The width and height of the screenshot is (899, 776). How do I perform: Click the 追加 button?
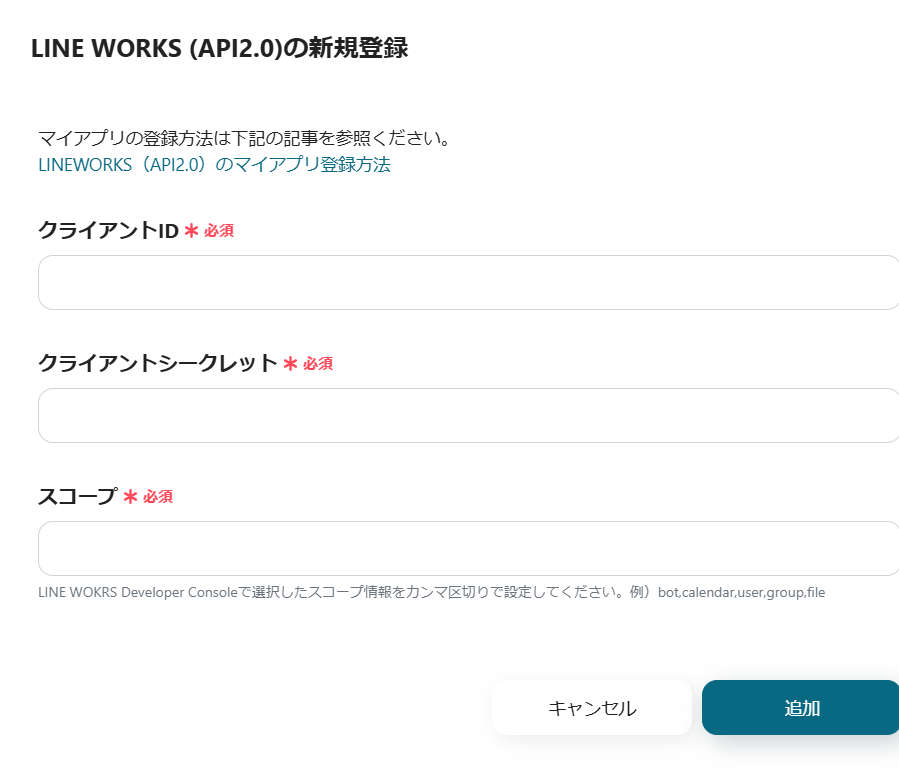[x=801, y=708]
